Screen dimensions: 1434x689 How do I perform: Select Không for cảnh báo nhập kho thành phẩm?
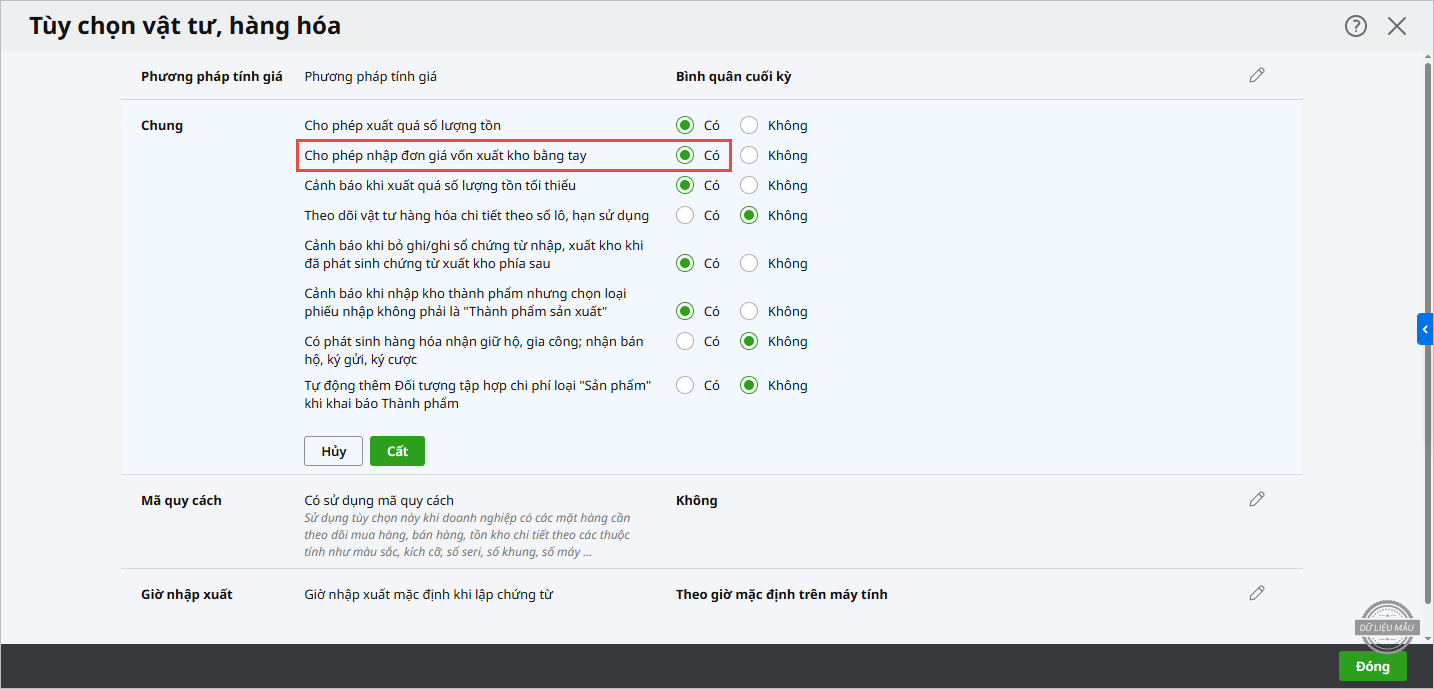tap(749, 311)
